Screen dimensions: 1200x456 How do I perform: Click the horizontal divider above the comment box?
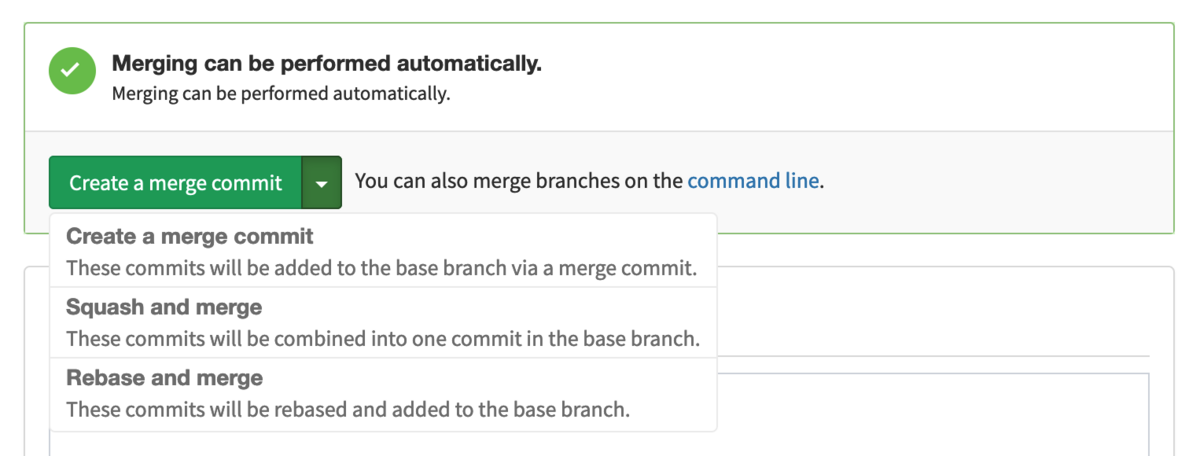pos(933,356)
